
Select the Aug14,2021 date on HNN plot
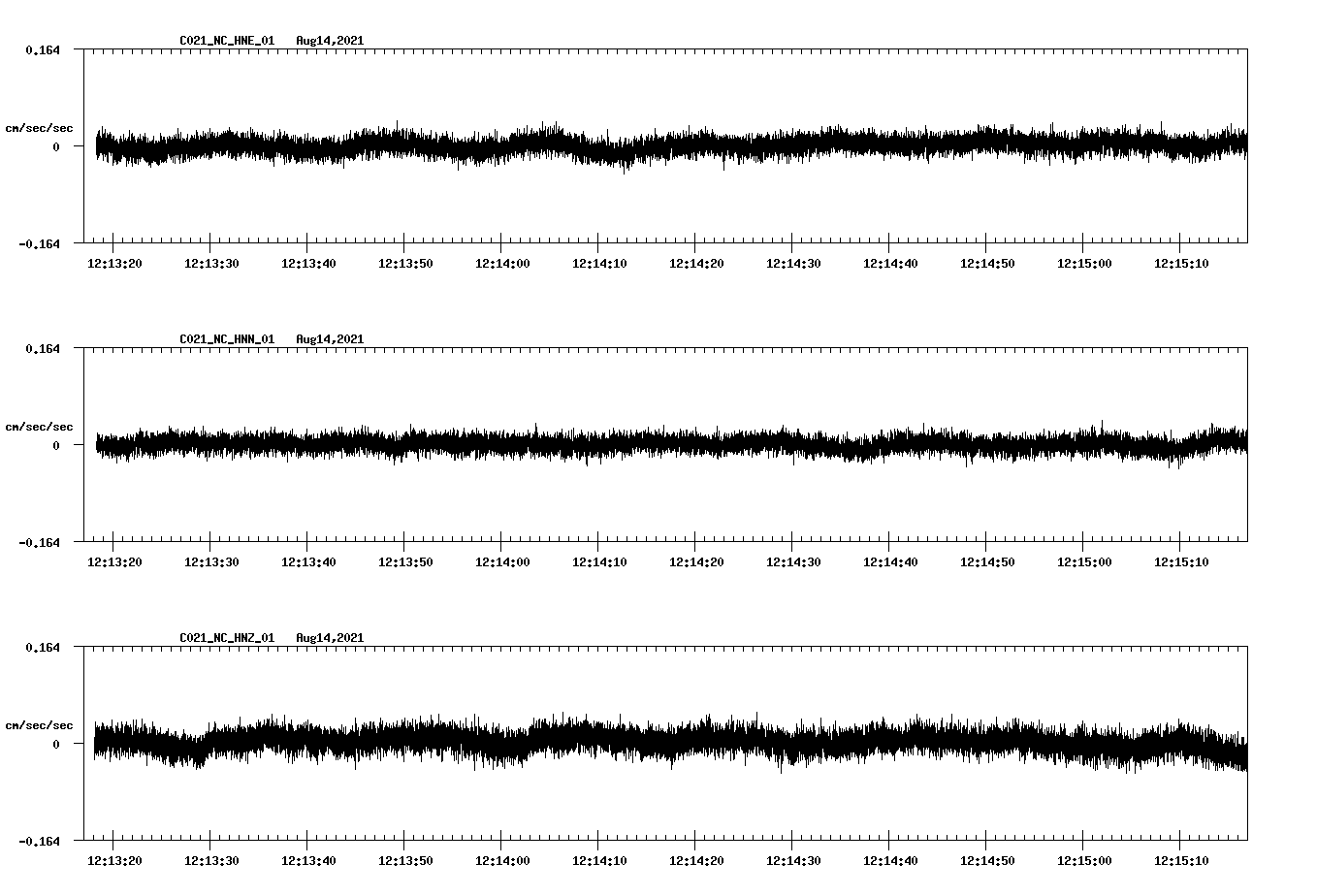point(330,339)
